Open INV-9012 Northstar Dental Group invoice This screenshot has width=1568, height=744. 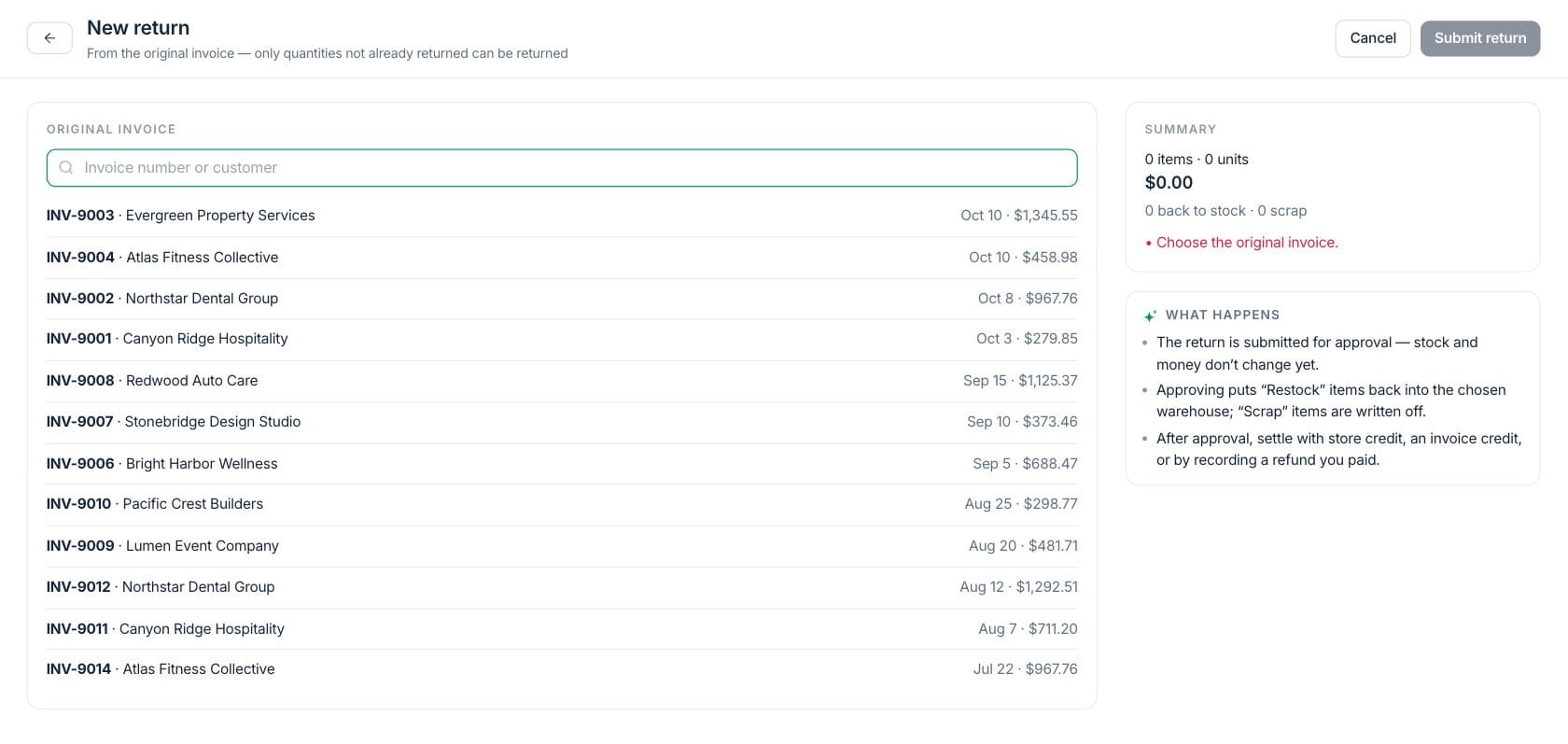562,587
